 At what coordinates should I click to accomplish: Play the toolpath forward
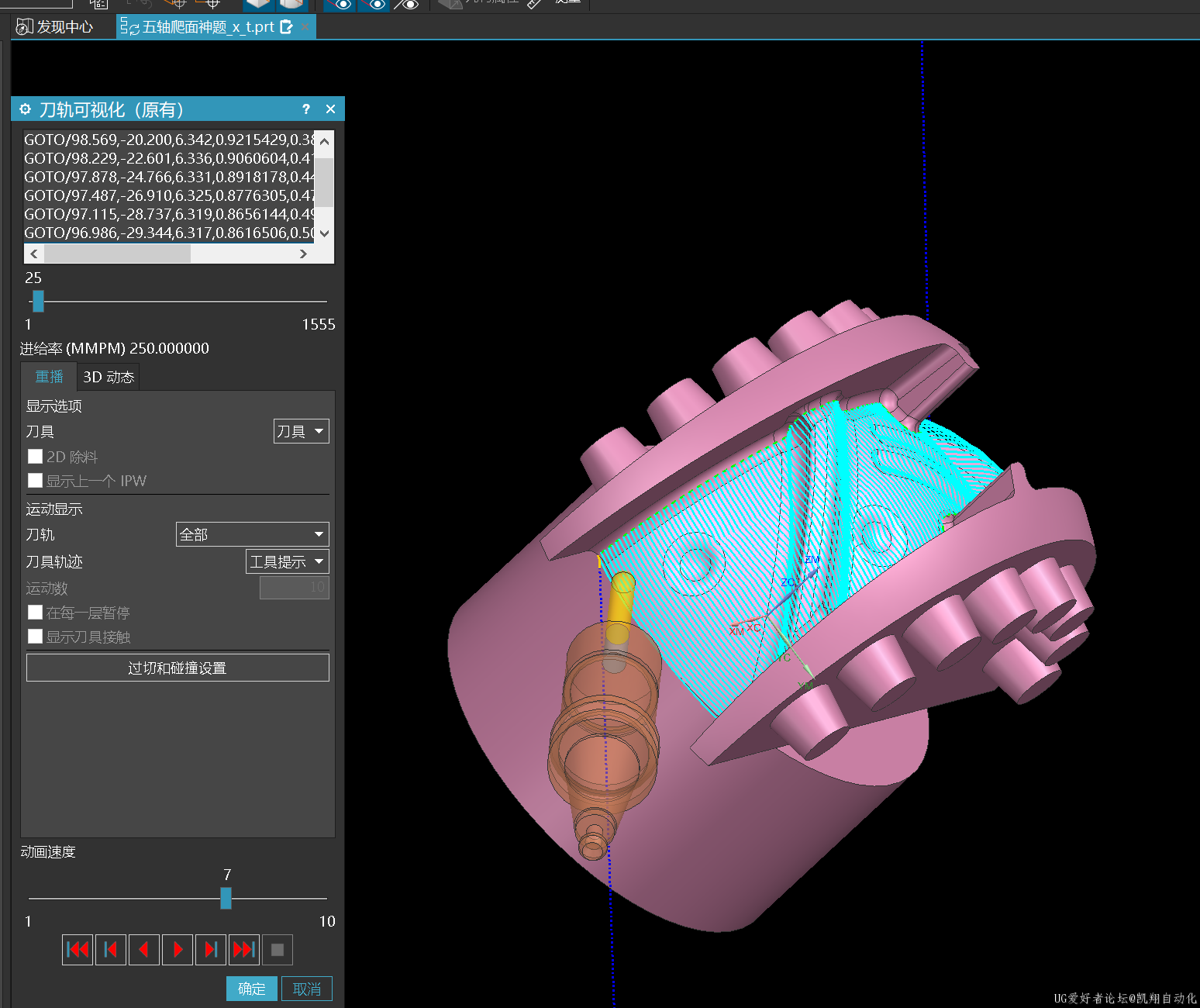point(178,950)
